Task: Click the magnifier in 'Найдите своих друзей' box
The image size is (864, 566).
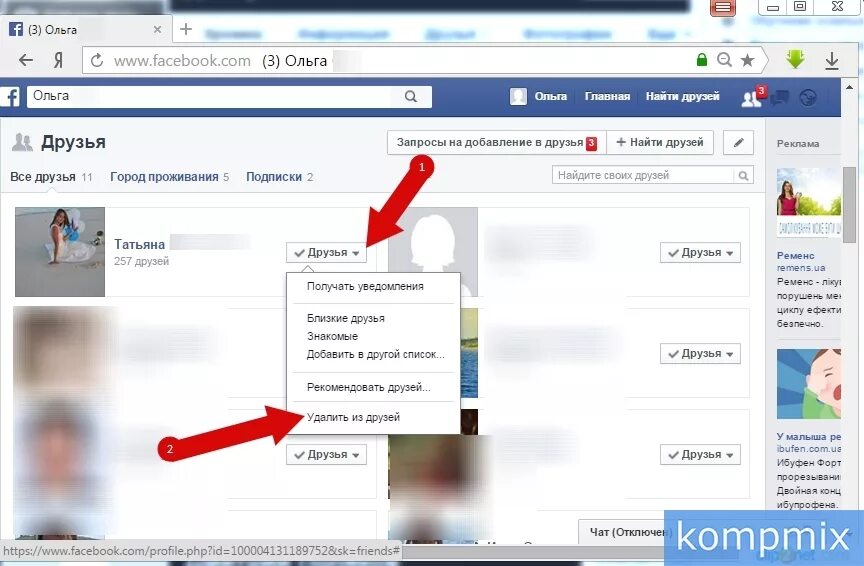Action: pyautogui.click(x=743, y=176)
